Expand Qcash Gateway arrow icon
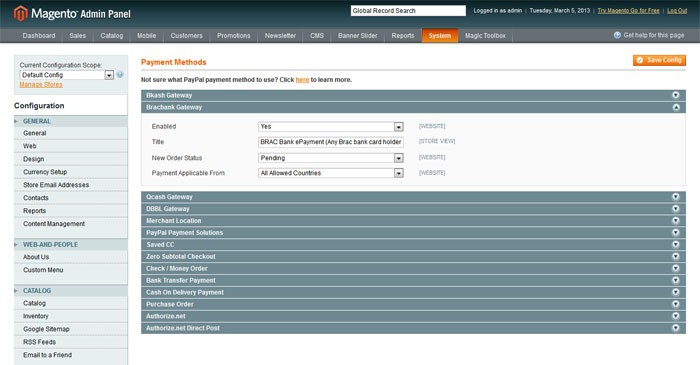This screenshot has height=365, width=700. click(675, 197)
